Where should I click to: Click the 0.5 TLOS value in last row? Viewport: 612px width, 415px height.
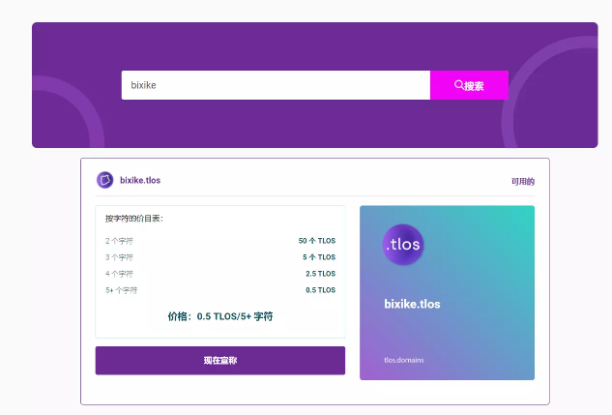[x=320, y=290]
